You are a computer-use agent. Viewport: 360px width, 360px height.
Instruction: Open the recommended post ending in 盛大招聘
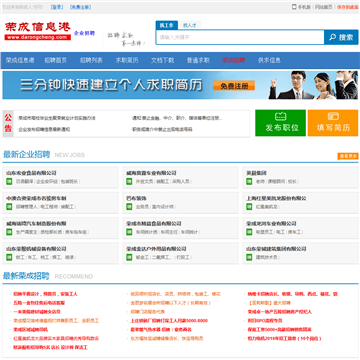pyautogui.click(x=269, y=303)
